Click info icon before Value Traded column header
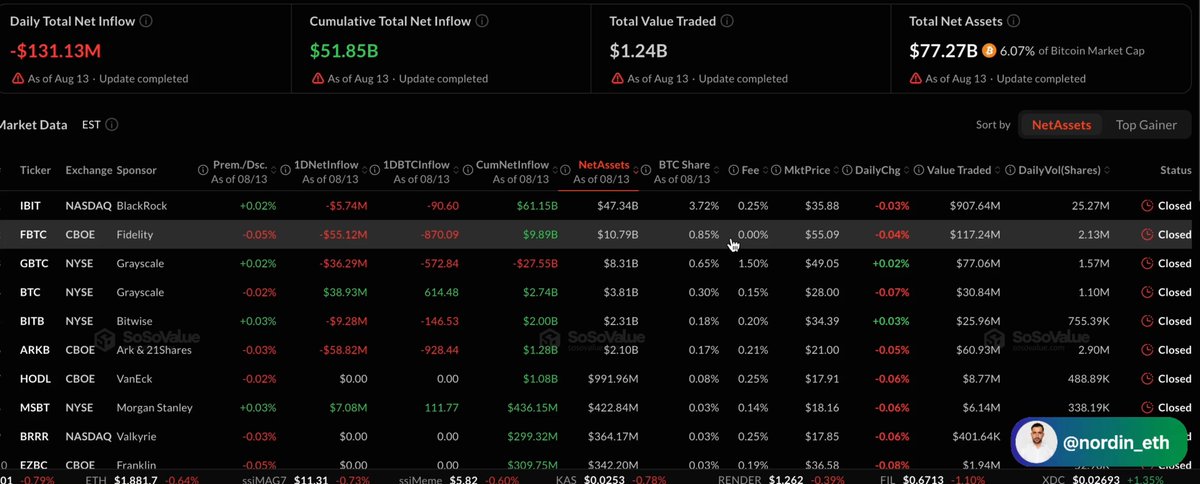 [x=918, y=170]
